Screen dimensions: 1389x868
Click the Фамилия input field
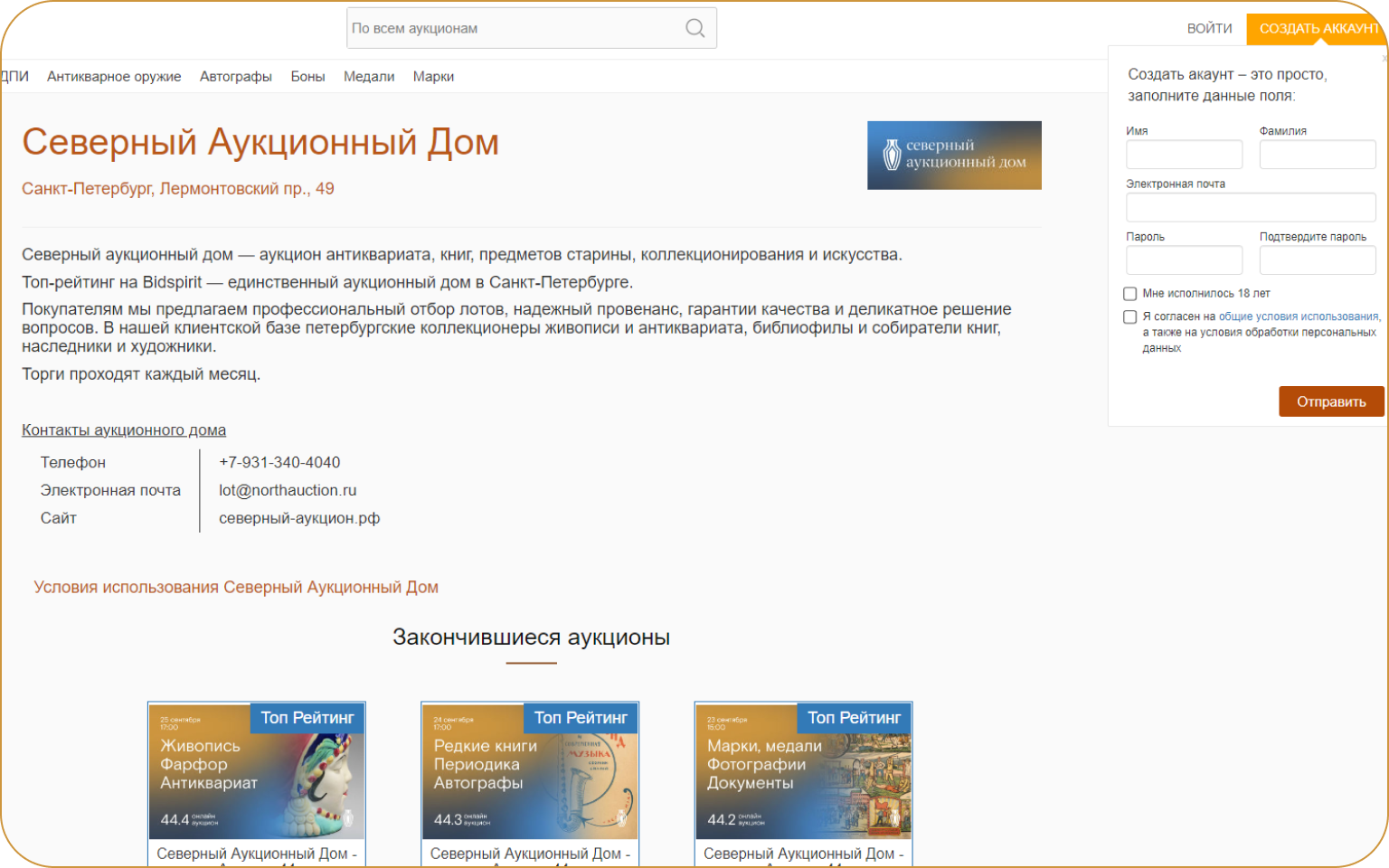(x=1318, y=155)
